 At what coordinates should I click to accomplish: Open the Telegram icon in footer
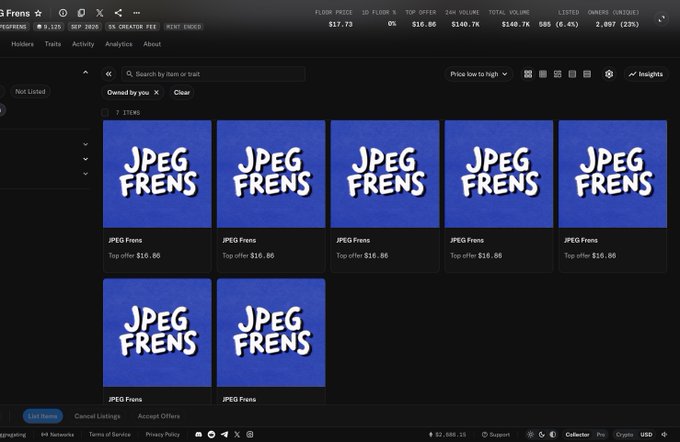[x=224, y=434]
